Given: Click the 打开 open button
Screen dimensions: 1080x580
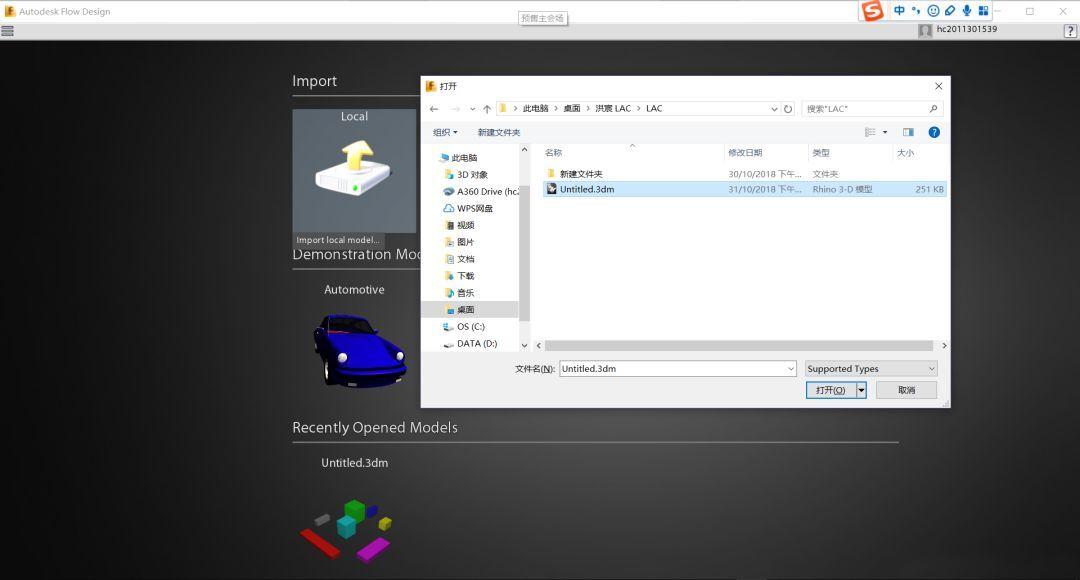Looking at the screenshot, I should click(x=831, y=390).
